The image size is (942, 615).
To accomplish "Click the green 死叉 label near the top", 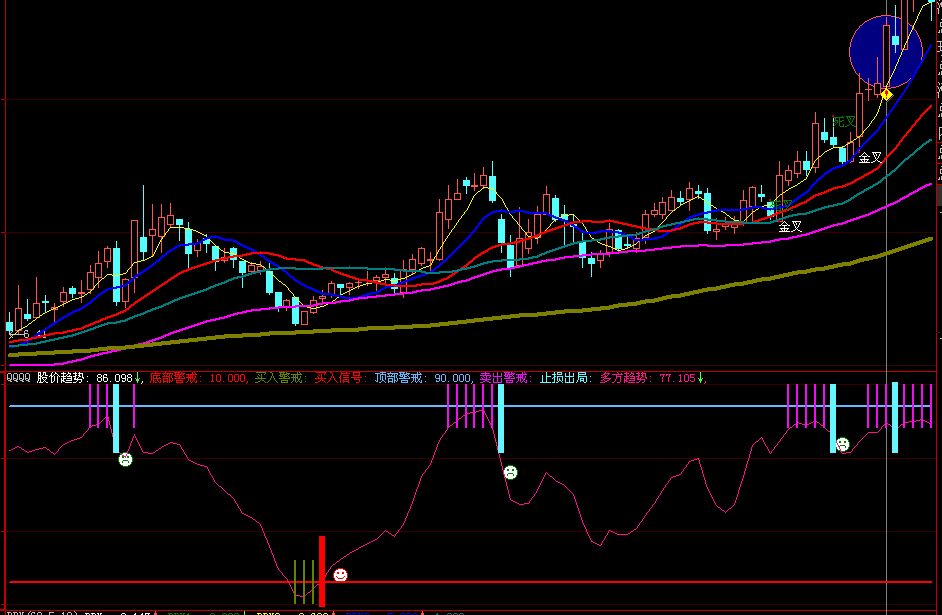I will [844, 122].
